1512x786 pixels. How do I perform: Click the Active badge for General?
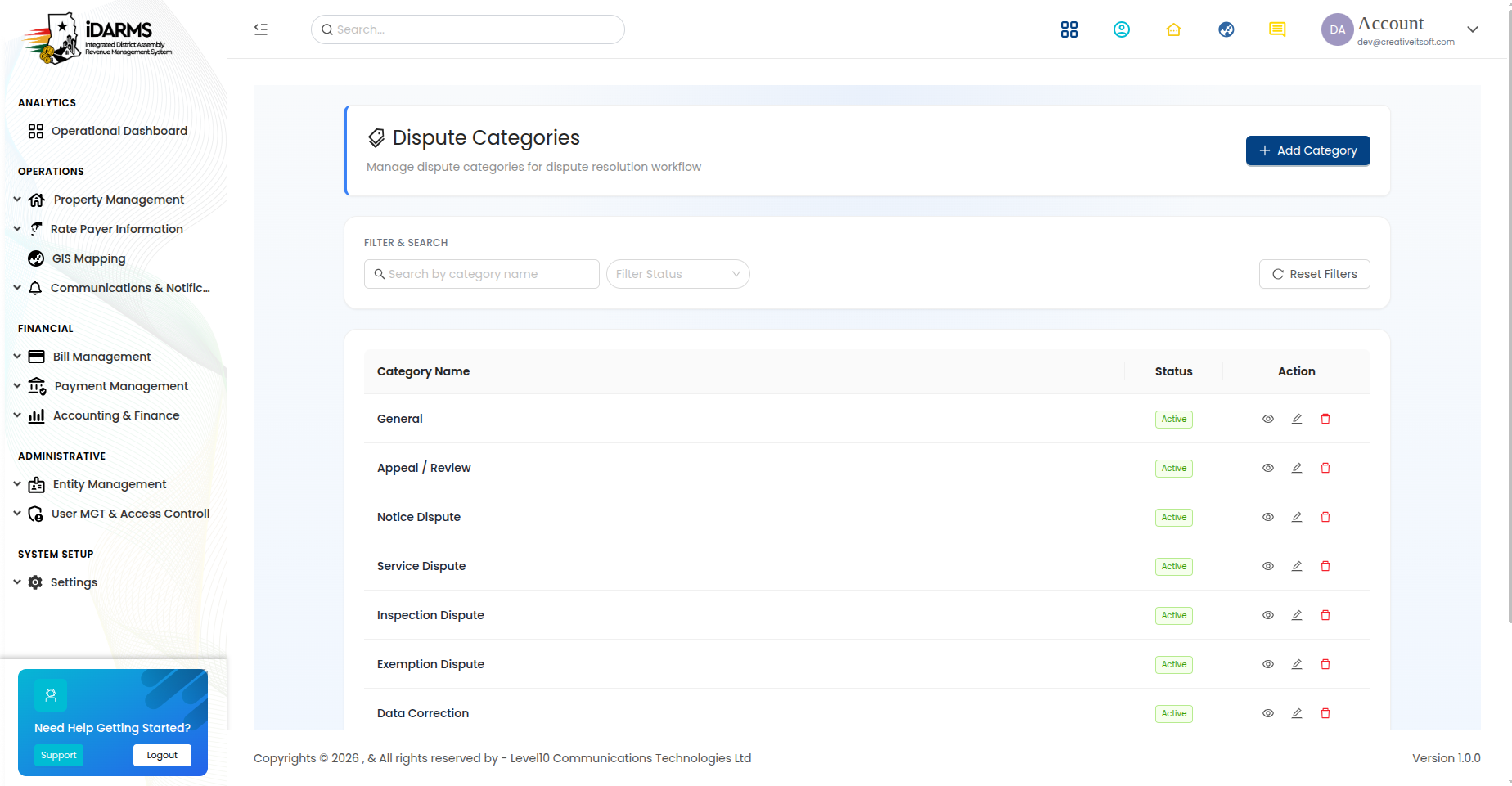(1173, 419)
